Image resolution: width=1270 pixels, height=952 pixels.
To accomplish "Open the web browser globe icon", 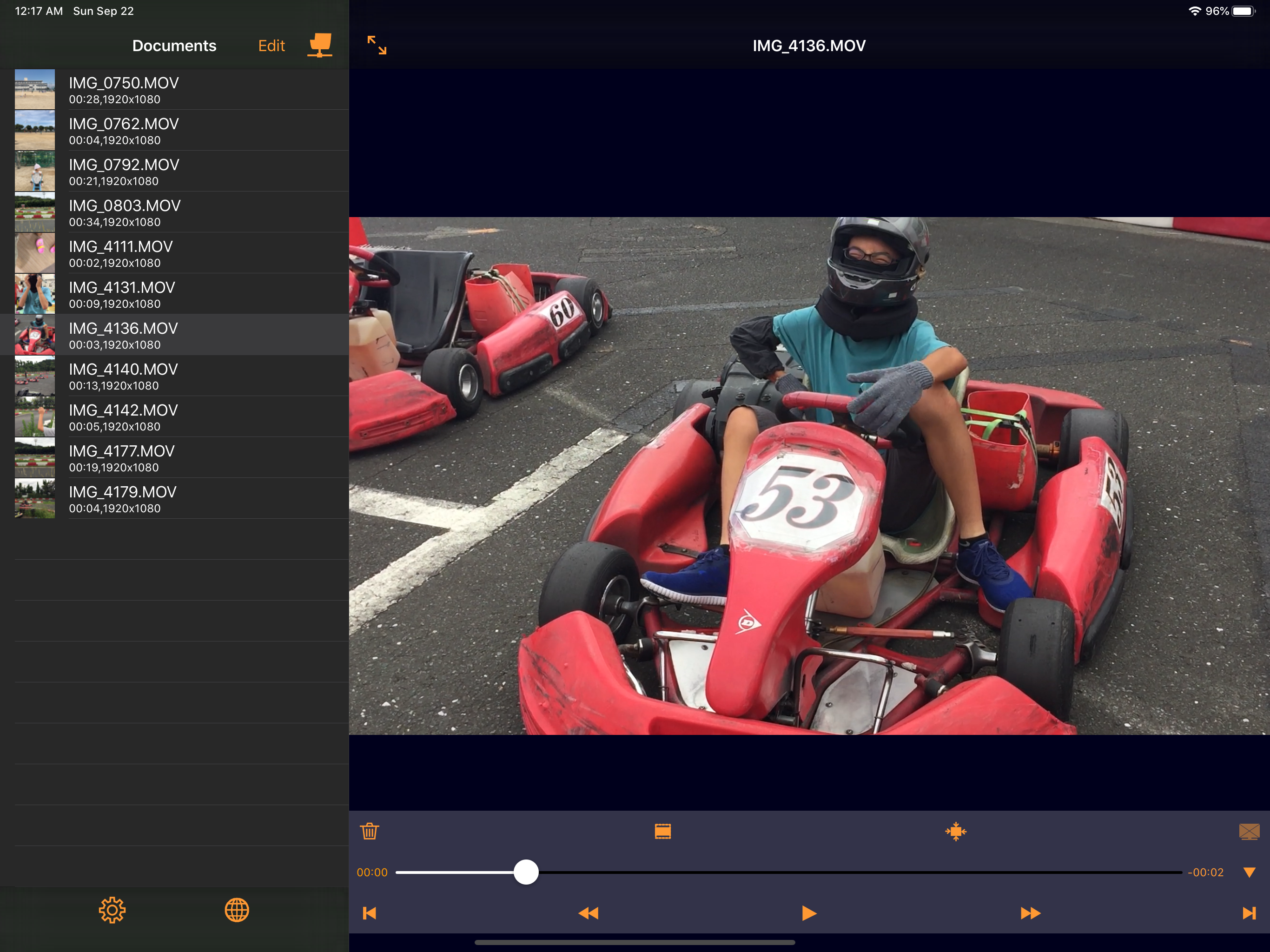I will [237, 910].
